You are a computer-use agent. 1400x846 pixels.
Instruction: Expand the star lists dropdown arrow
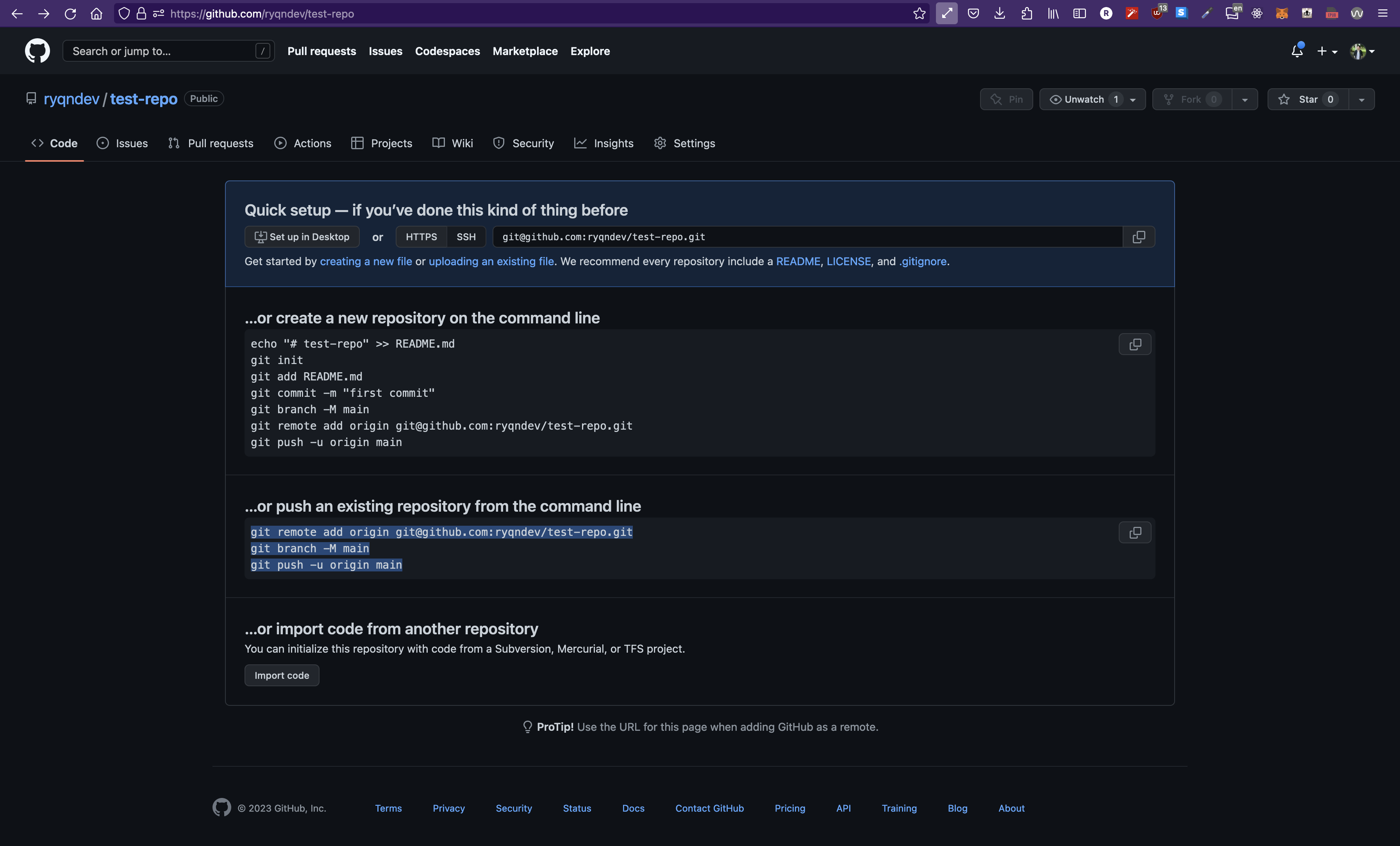(1361, 100)
